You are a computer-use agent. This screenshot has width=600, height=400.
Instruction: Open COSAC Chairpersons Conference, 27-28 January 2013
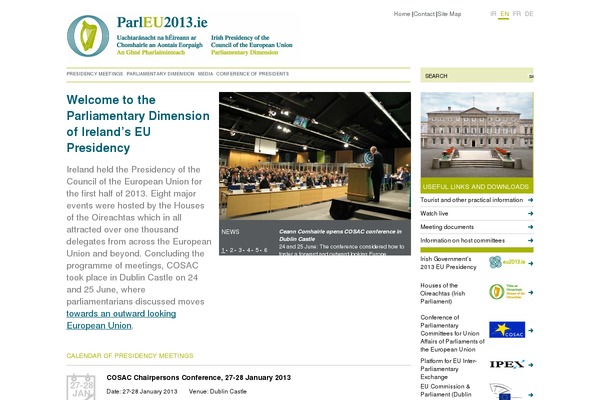(x=199, y=377)
